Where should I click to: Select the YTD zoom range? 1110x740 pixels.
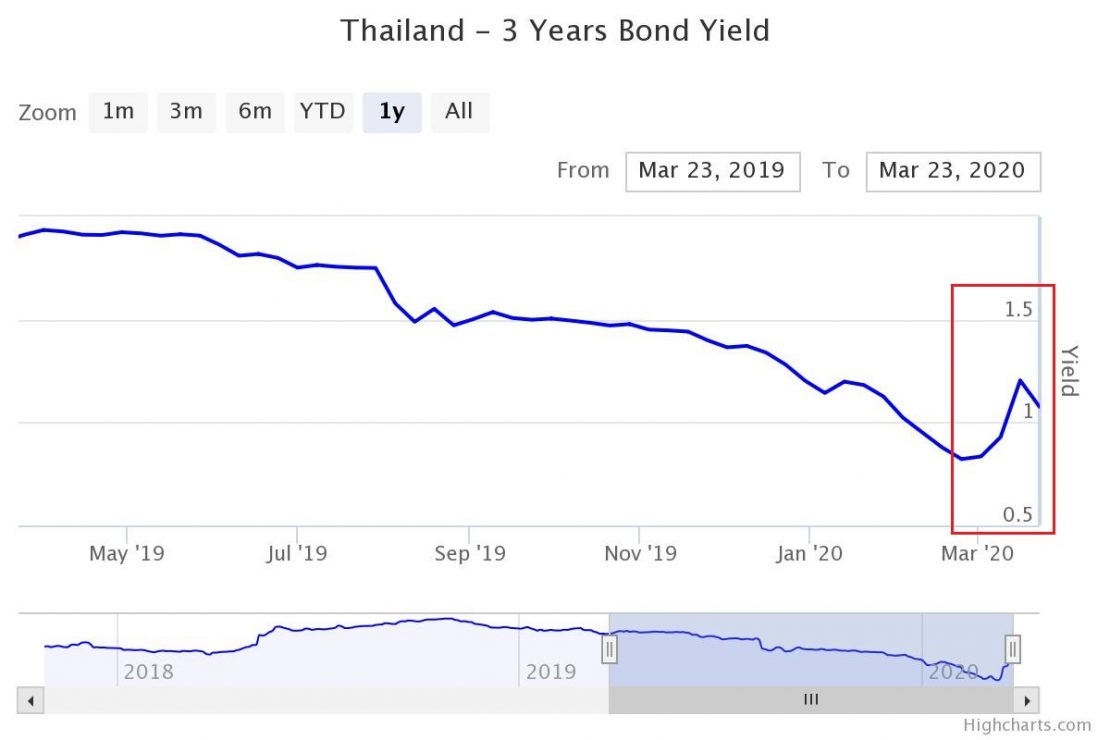[323, 112]
